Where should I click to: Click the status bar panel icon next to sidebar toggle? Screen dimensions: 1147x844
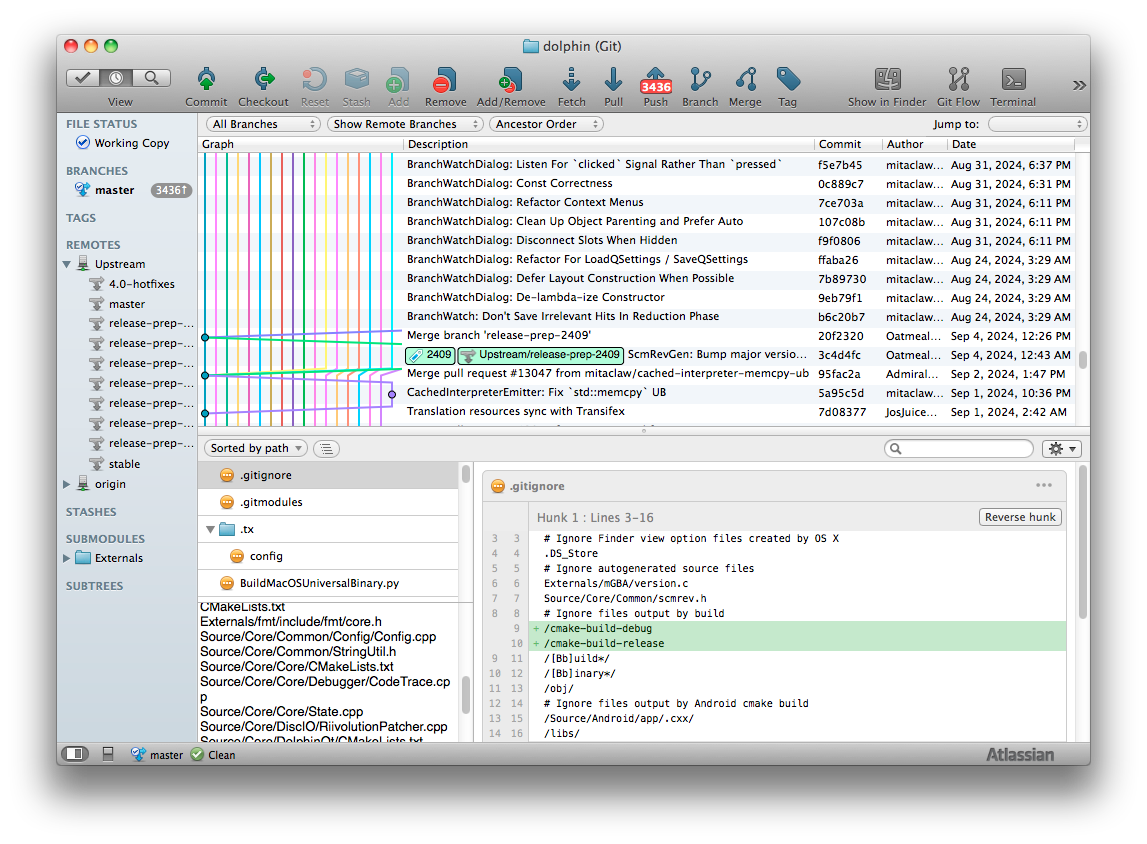108,754
